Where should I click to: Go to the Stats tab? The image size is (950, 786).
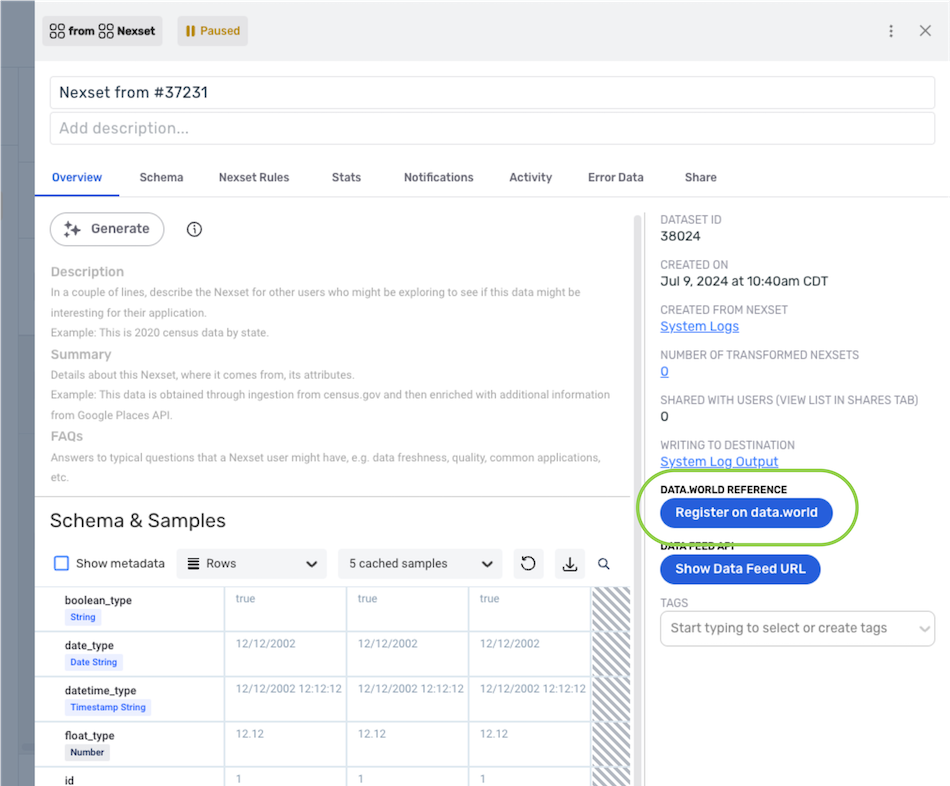click(346, 178)
